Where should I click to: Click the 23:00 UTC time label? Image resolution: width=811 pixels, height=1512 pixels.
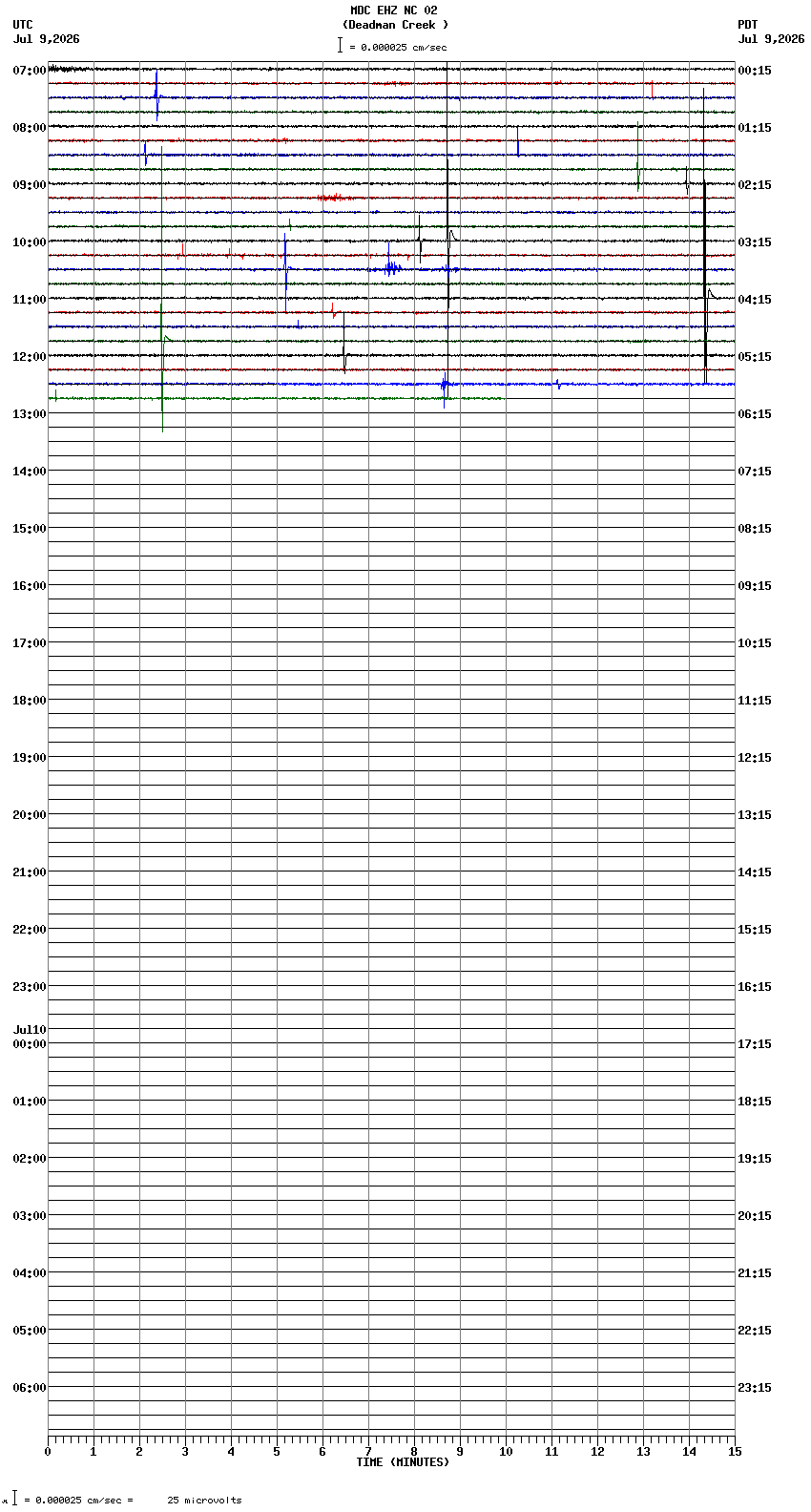click(x=30, y=987)
